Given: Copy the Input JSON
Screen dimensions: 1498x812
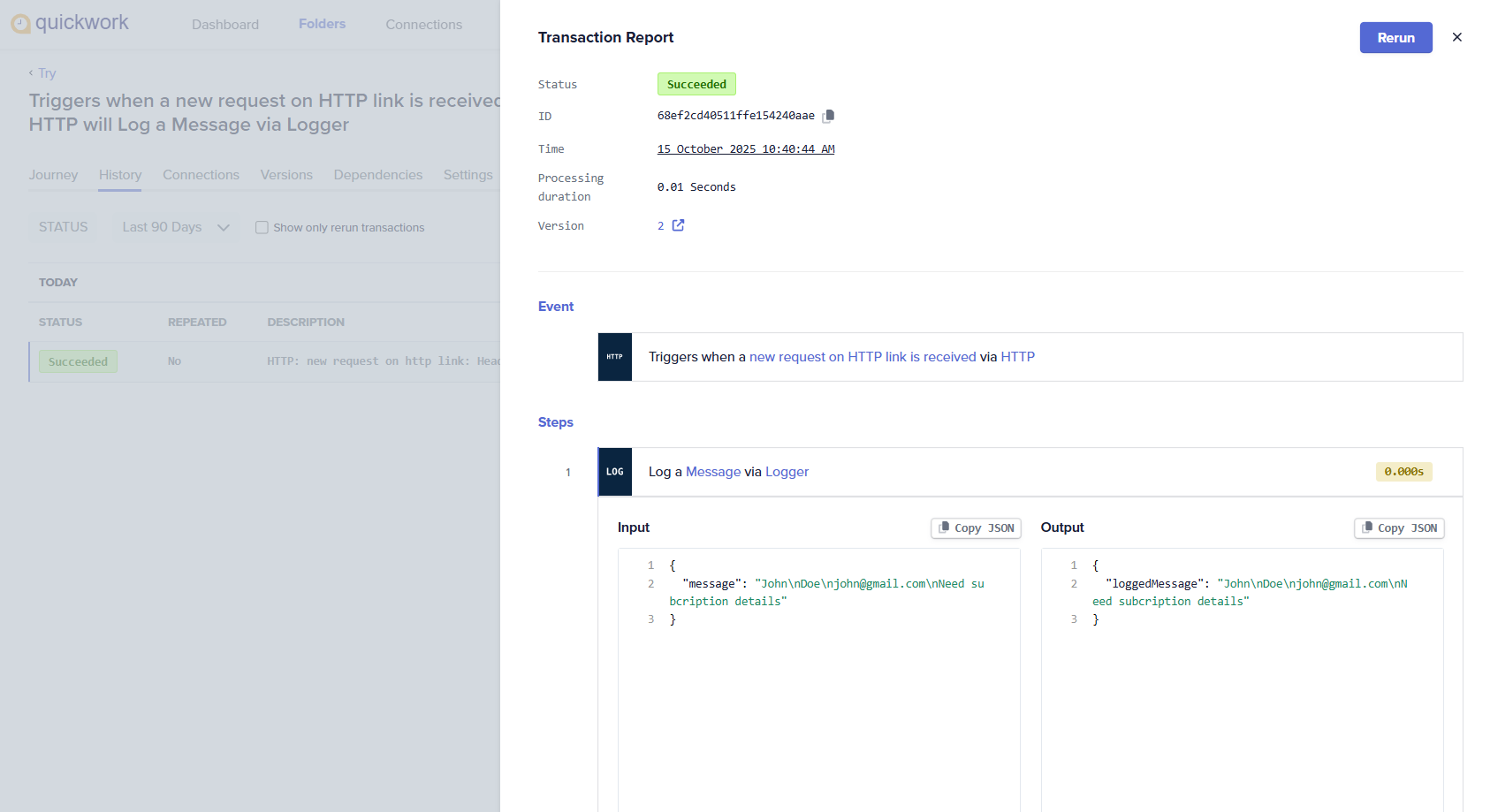Looking at the screenshot, I should coord(976,528).
